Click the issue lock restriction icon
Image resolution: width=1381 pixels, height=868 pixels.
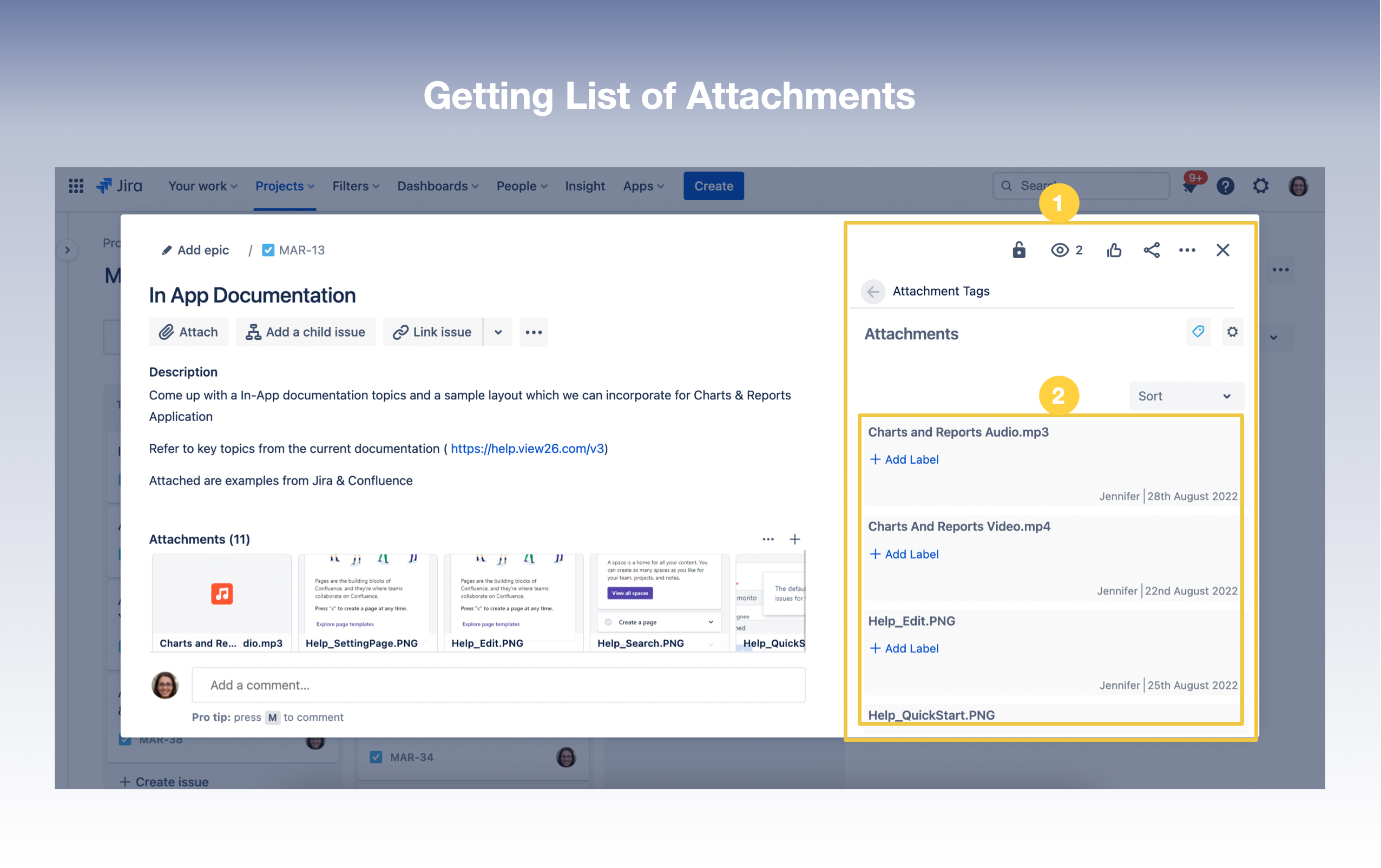1018,250
